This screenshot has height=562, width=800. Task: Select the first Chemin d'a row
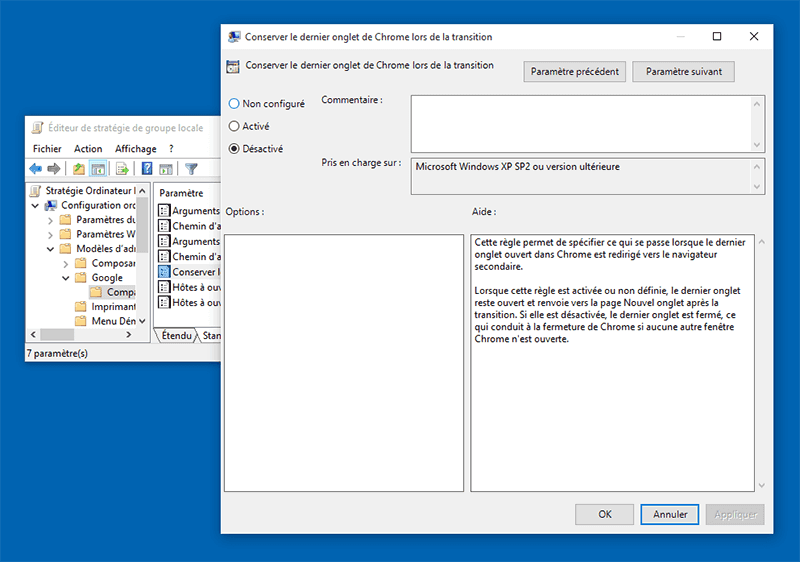[189, 226]
